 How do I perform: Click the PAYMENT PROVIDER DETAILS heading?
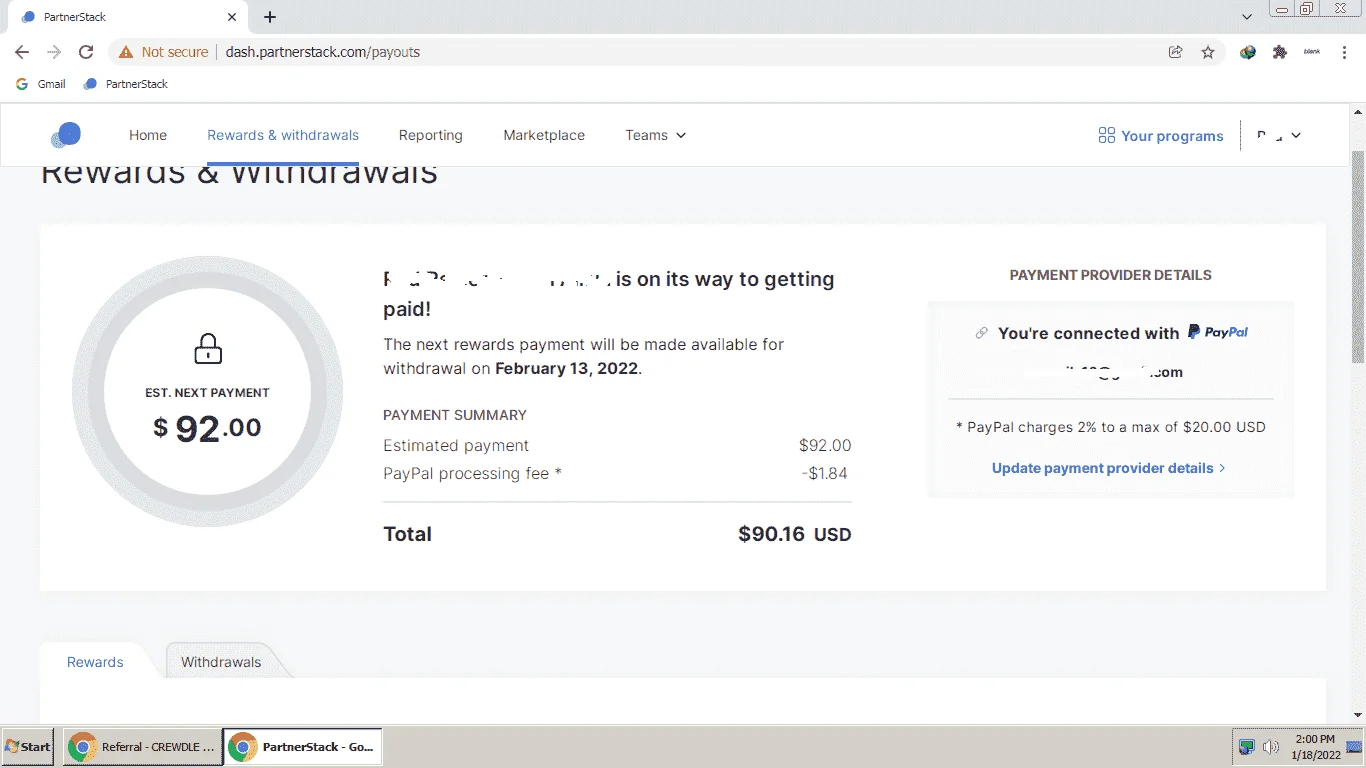[1110, 275]
